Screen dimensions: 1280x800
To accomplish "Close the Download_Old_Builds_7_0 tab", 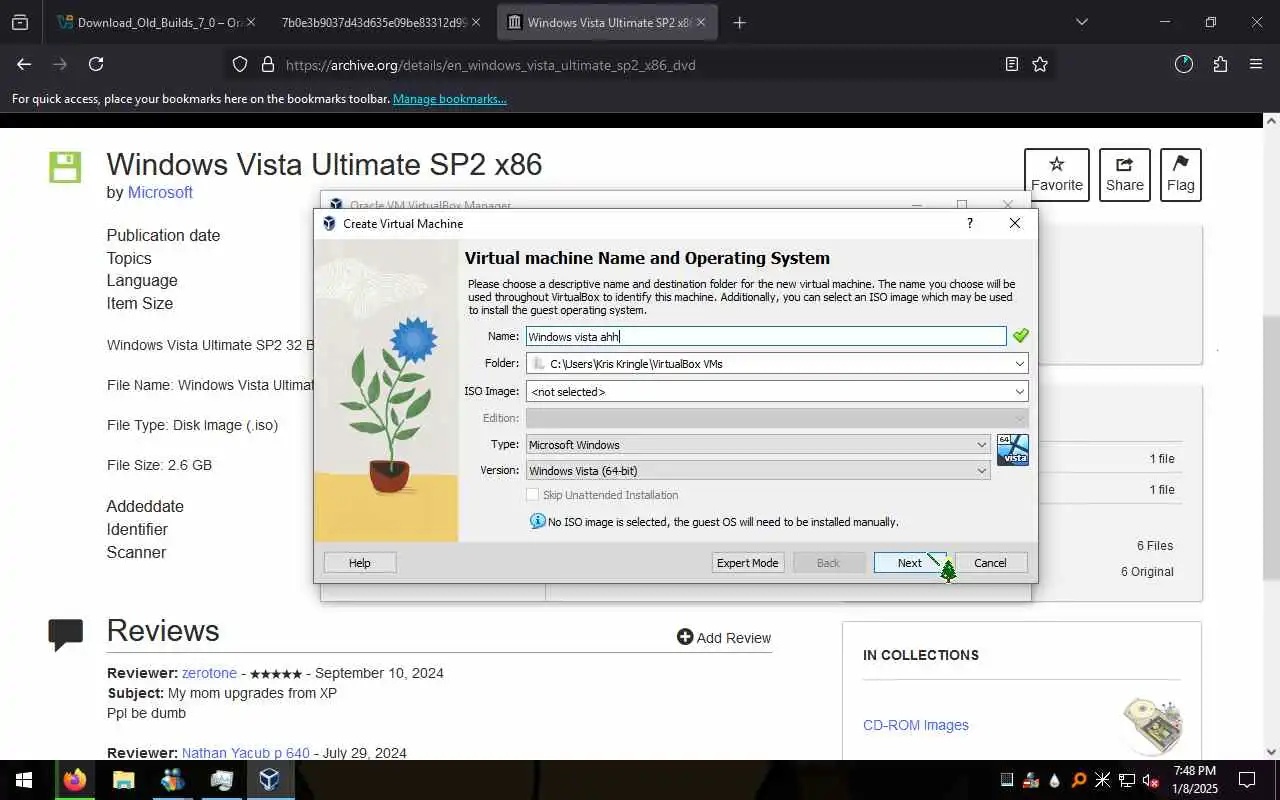I will tap(250, 22).
